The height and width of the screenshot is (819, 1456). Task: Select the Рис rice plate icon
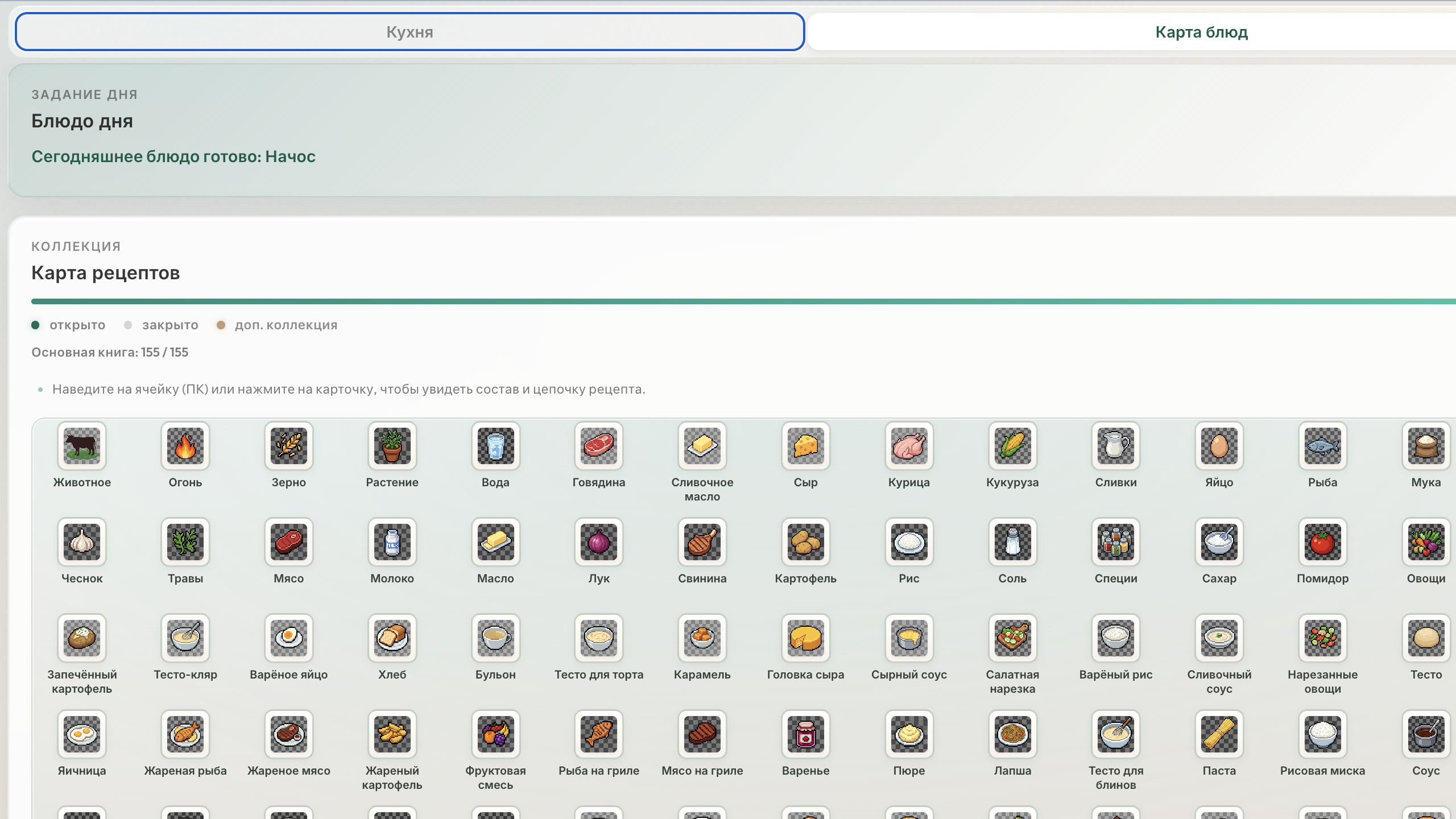click(909, 542)
